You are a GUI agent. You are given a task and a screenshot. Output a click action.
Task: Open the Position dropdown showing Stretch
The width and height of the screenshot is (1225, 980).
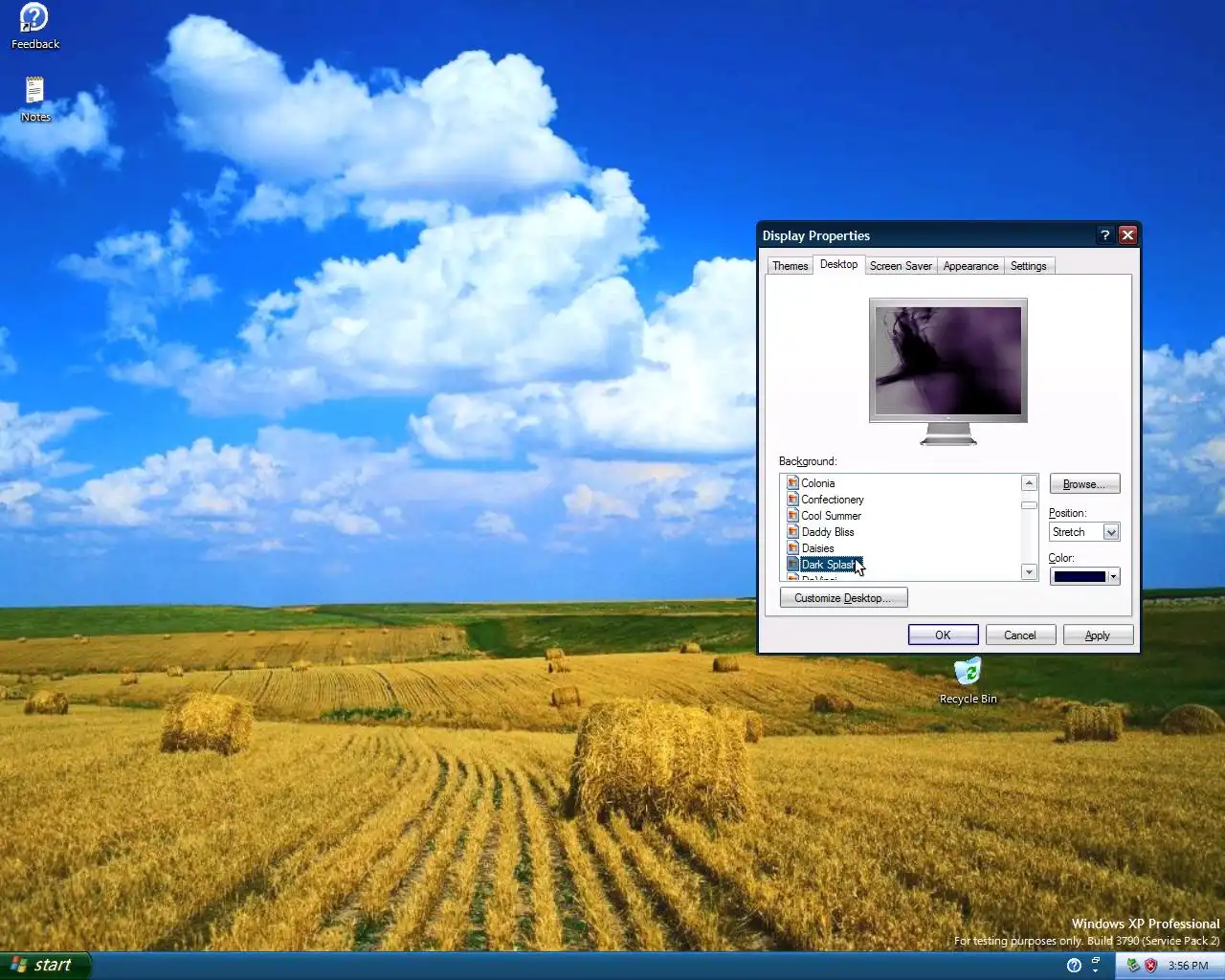pos(1084,532)
